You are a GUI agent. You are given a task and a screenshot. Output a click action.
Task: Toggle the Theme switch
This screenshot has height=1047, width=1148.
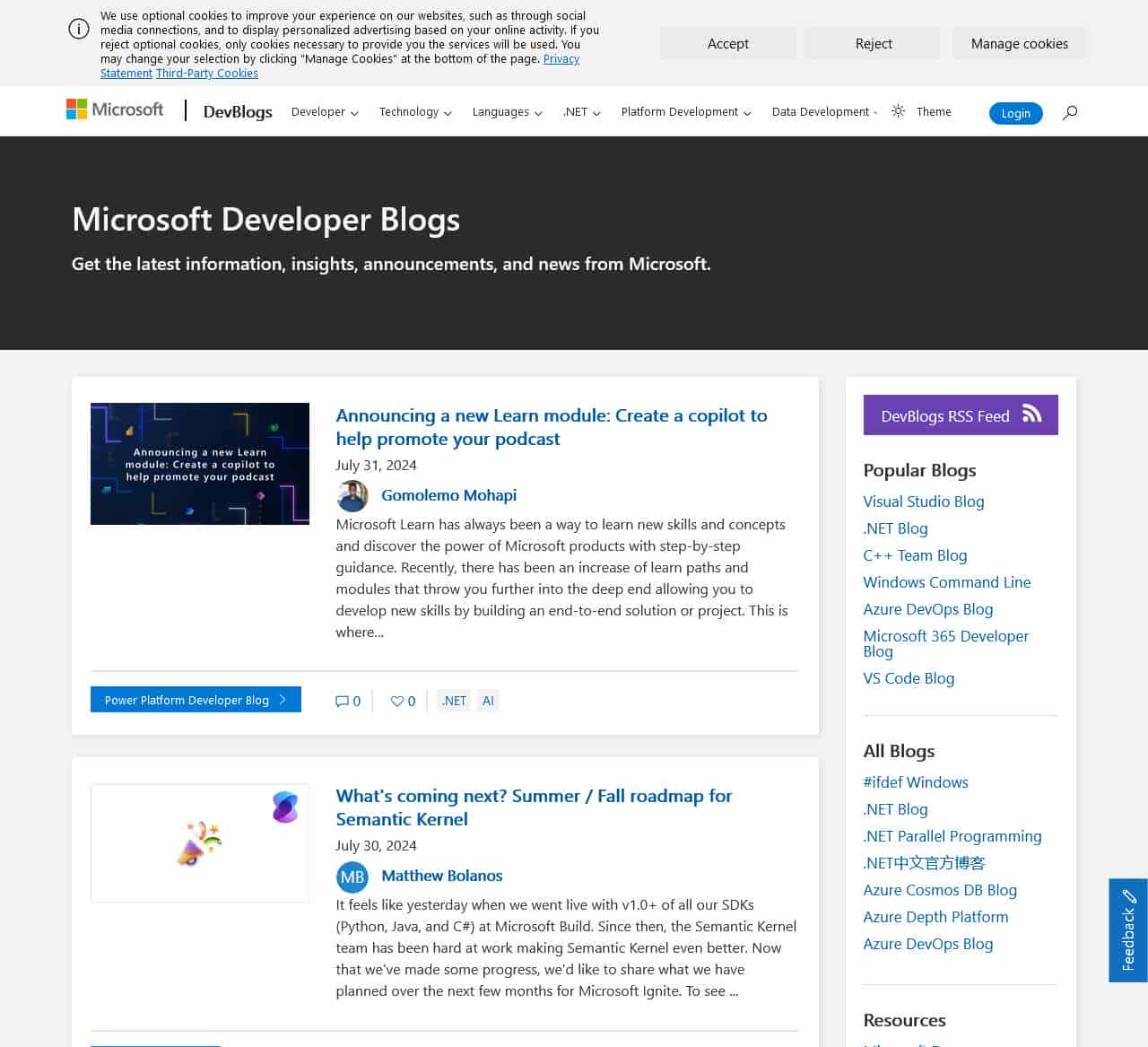click(x=921, y=111)
